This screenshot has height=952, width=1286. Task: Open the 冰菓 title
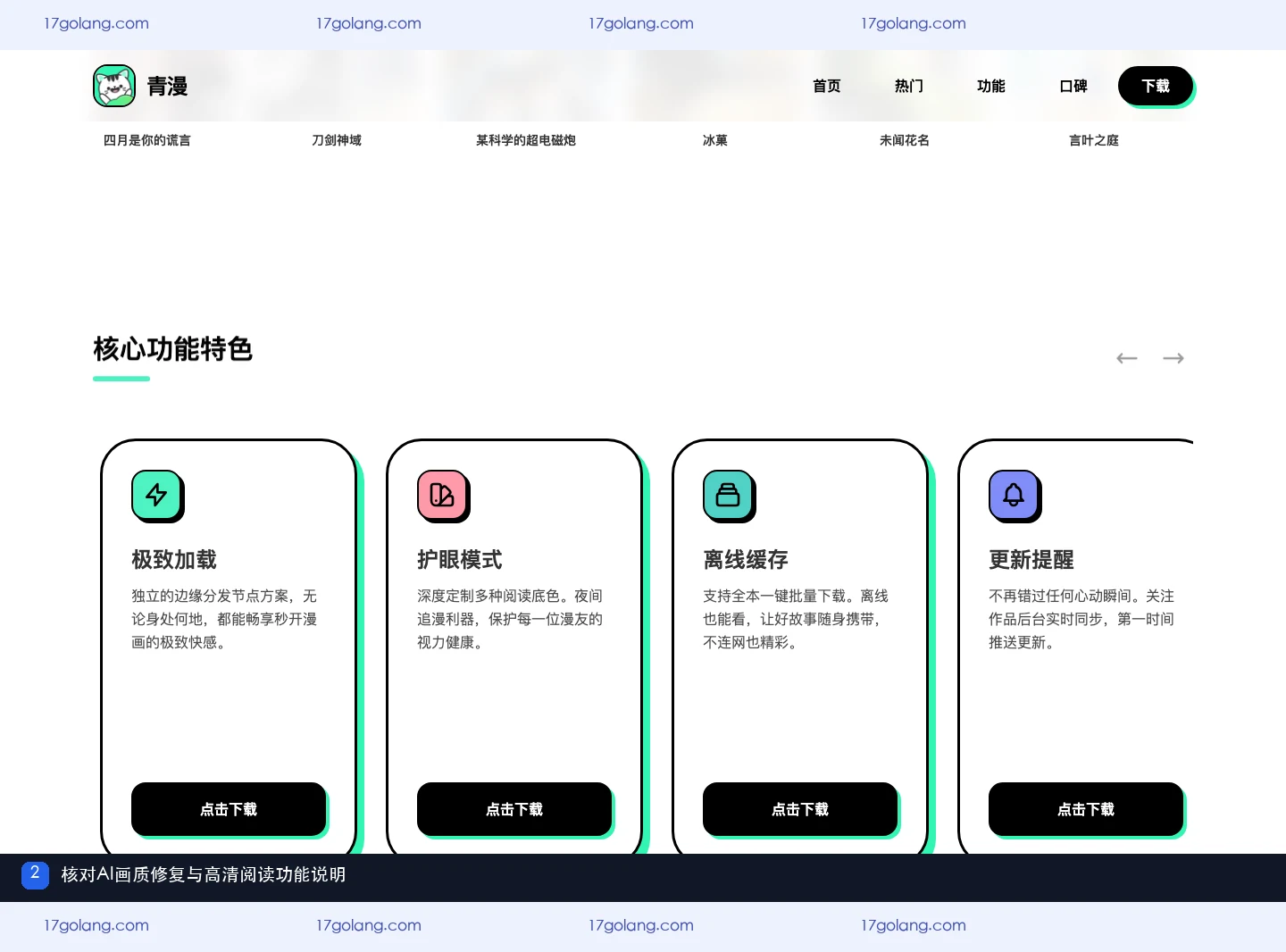coord(715,140)
